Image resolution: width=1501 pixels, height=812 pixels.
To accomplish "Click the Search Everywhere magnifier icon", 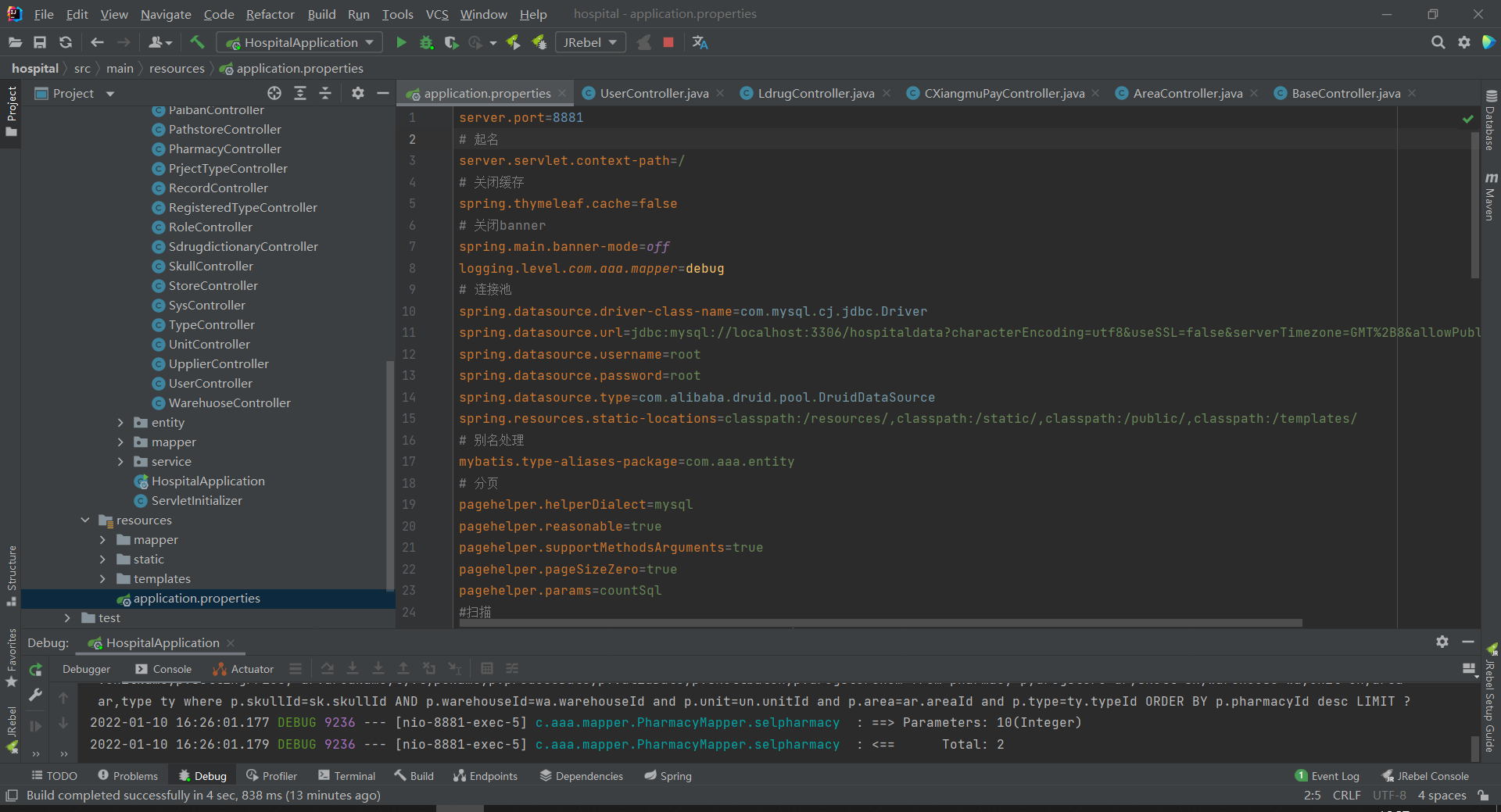I will pyautogui.click(x=1438, y=42).
